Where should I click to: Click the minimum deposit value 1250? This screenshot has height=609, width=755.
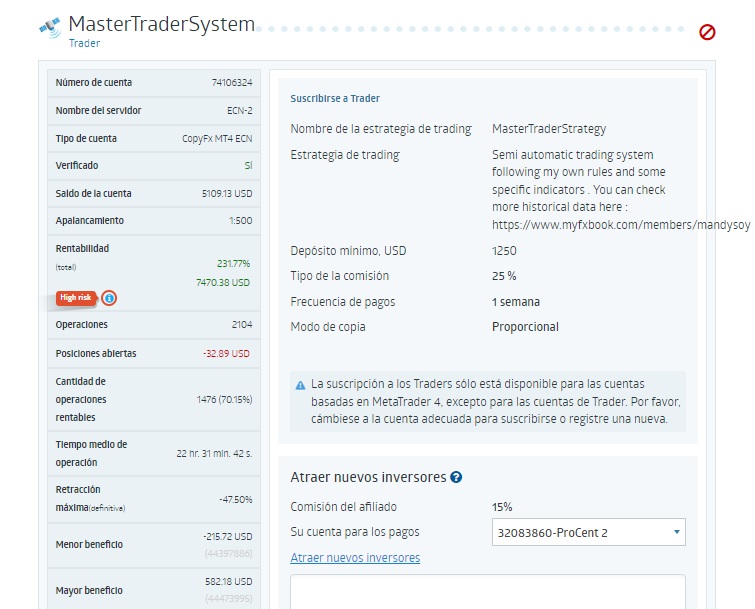tap(504, 251)
